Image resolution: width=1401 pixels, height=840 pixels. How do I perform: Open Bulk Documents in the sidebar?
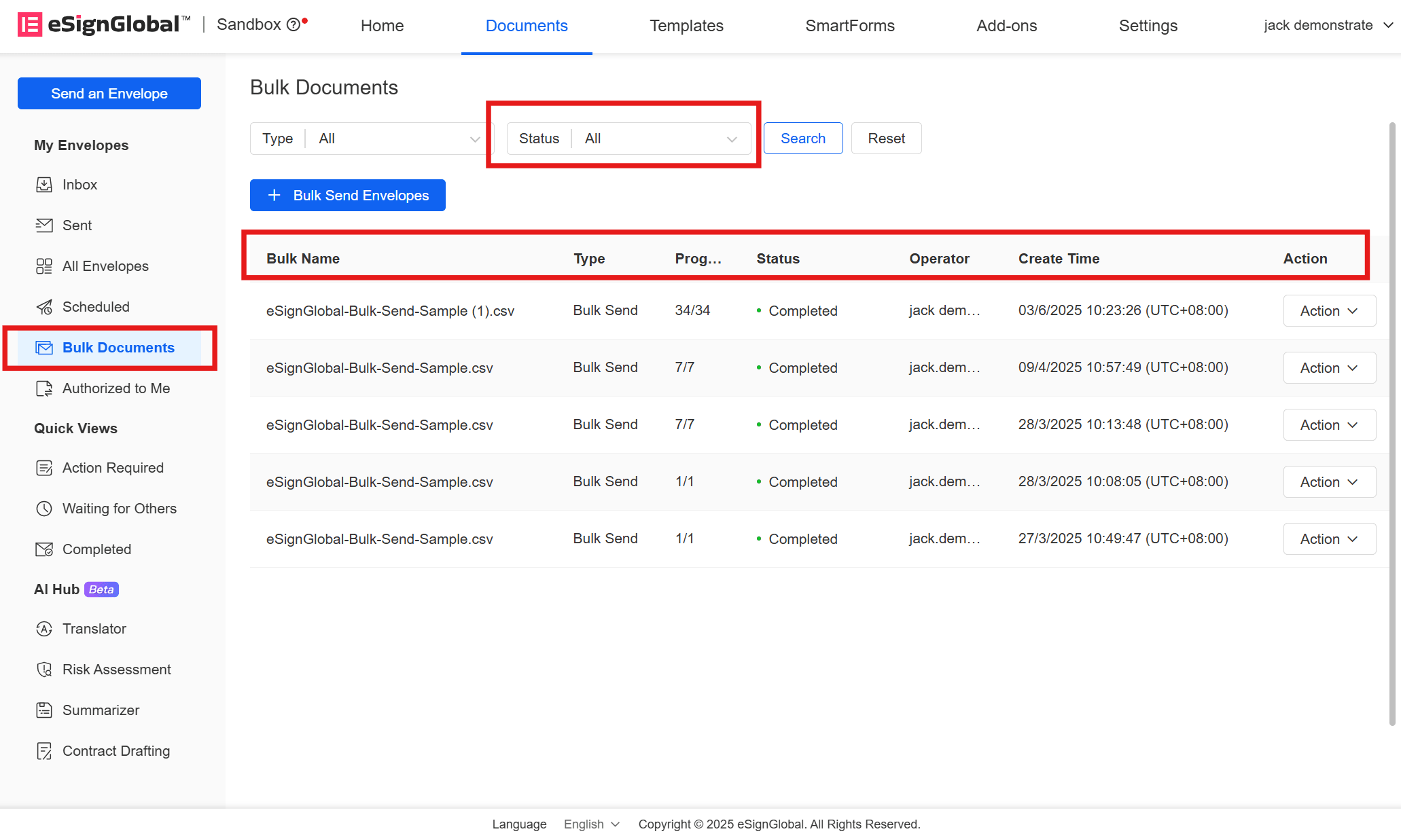coord(109,348)
